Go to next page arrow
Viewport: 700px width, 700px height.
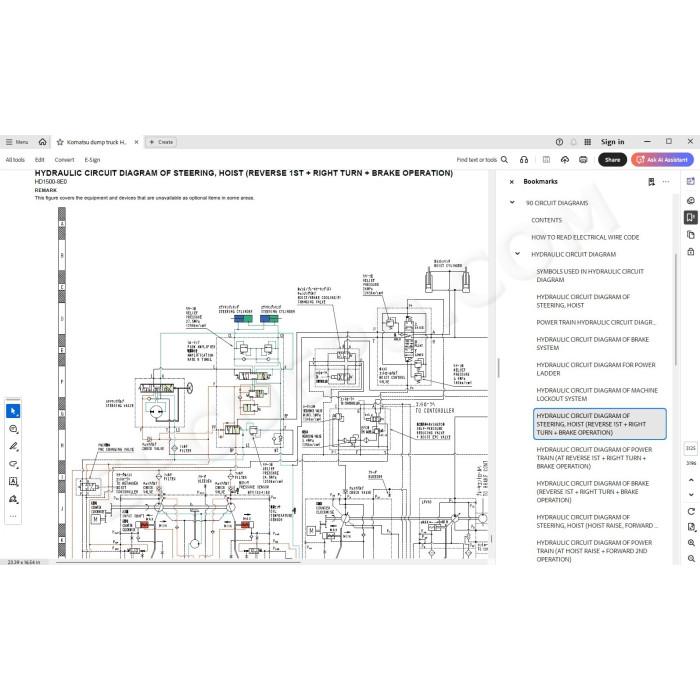691,495
